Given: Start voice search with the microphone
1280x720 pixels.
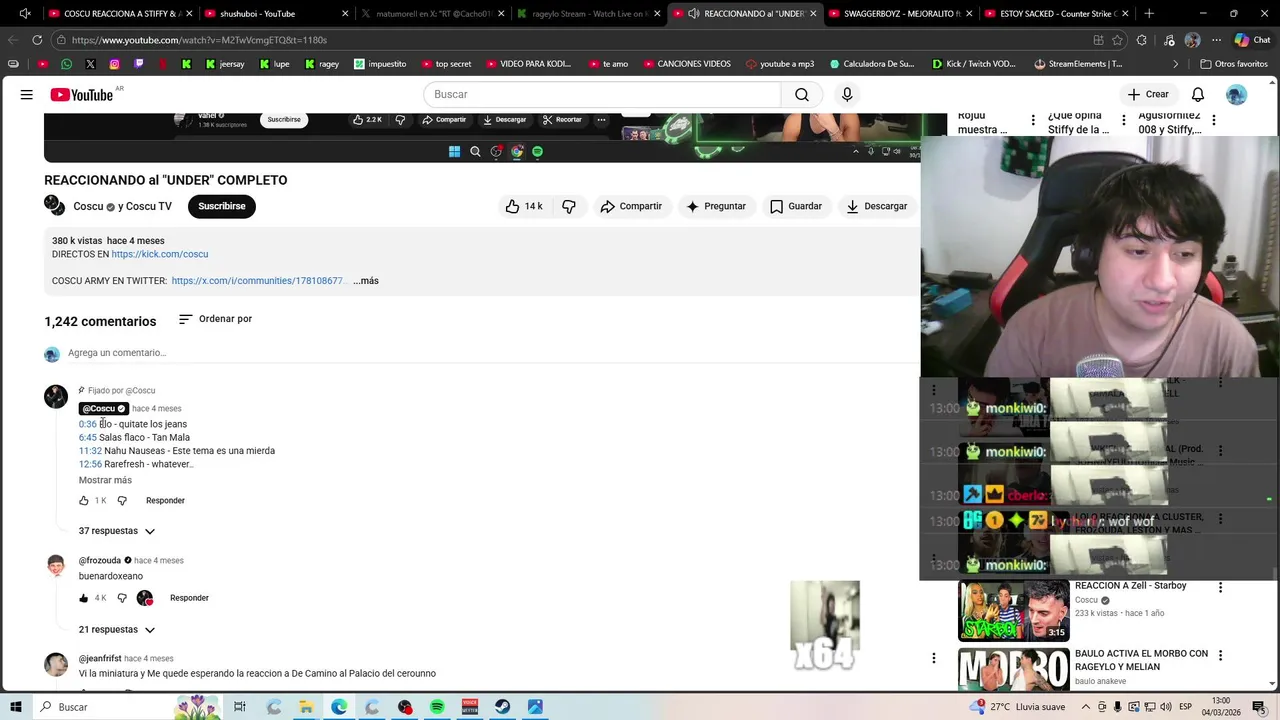Looking at the screenshot, I should [x=847, y=94].
